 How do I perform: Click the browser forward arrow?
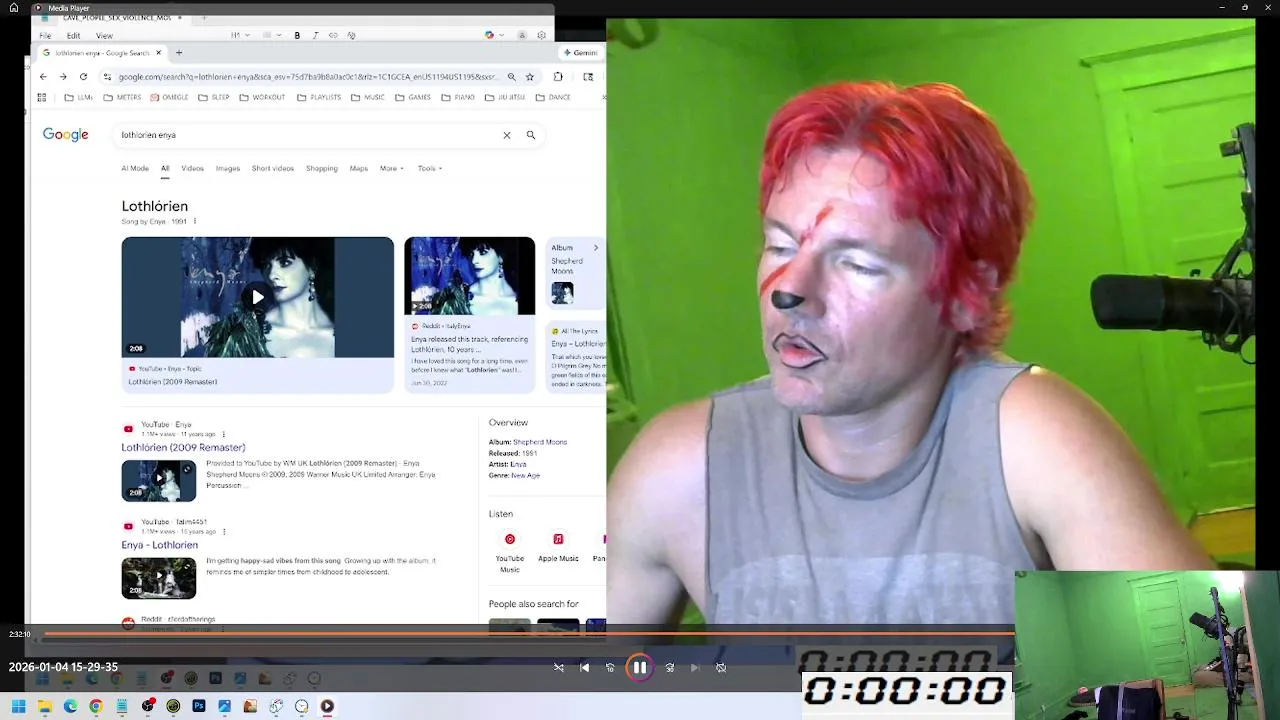(63, 77)
